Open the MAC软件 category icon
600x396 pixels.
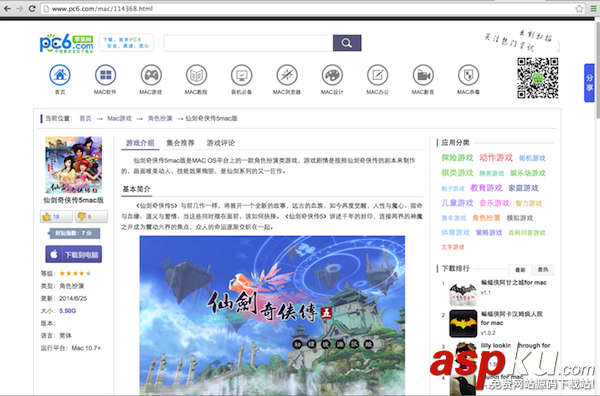tap(105, 75)
